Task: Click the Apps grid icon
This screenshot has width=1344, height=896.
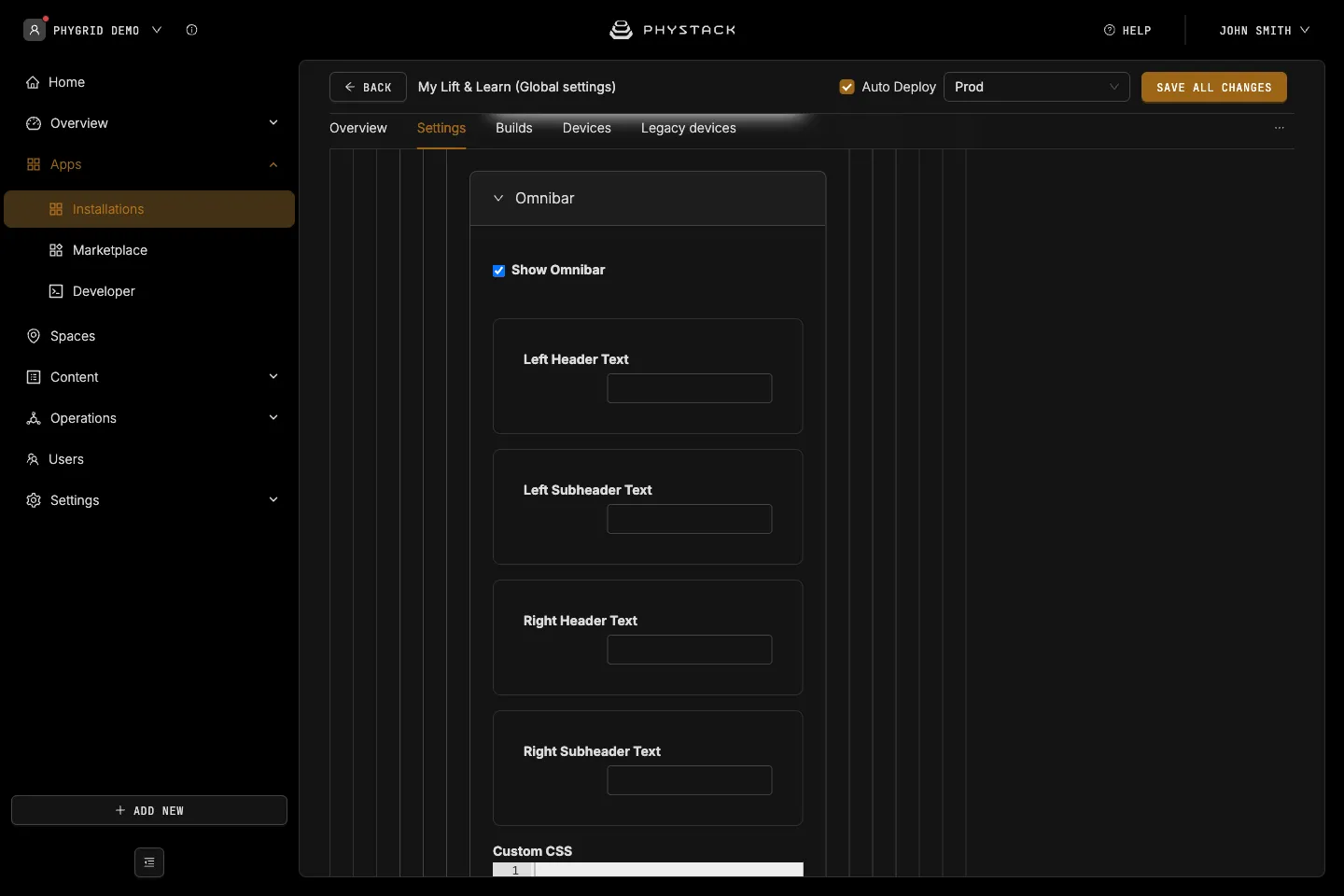Action: click(x=34, y=164)
